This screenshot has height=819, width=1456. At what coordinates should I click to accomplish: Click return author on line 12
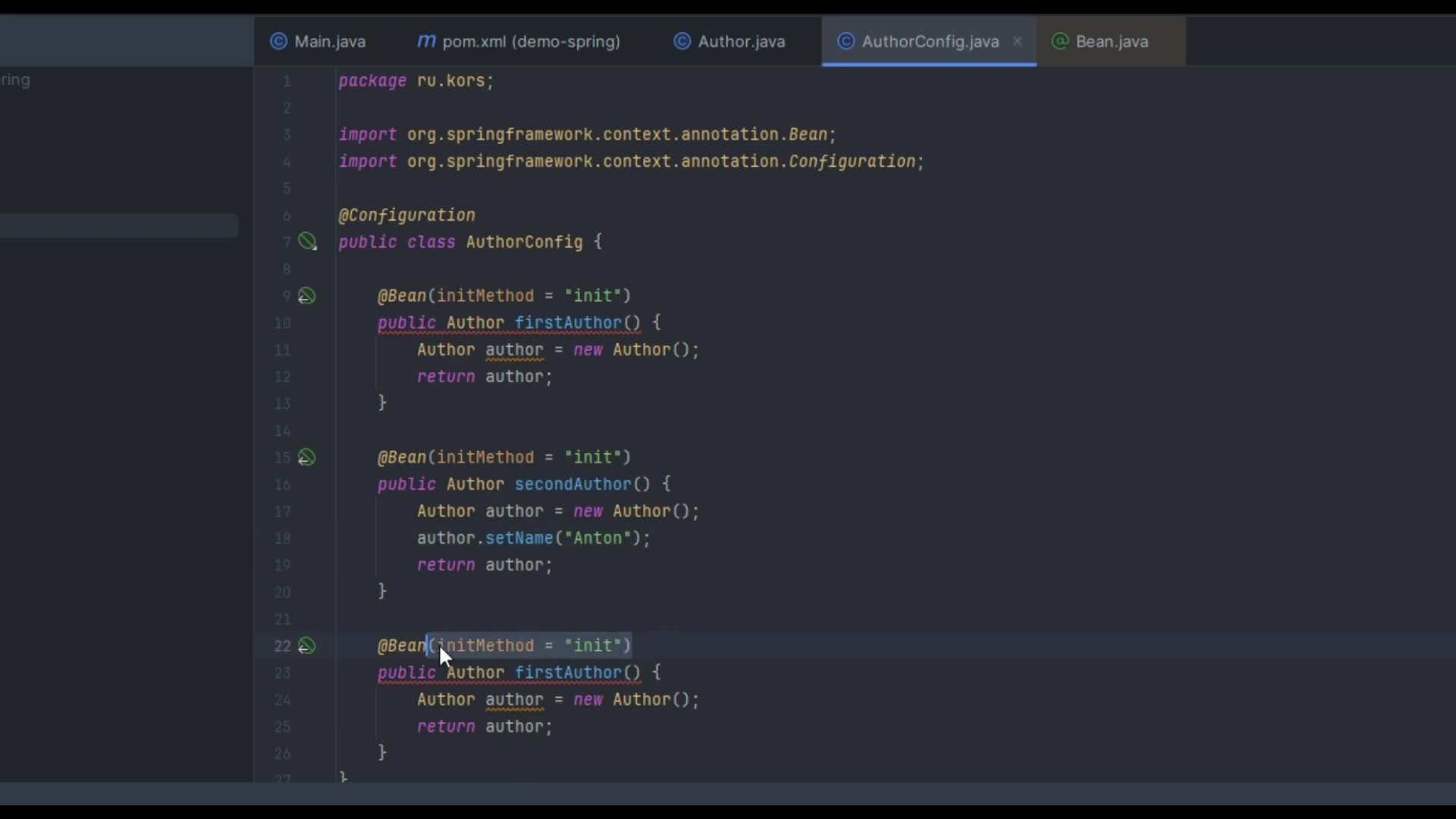485,377
